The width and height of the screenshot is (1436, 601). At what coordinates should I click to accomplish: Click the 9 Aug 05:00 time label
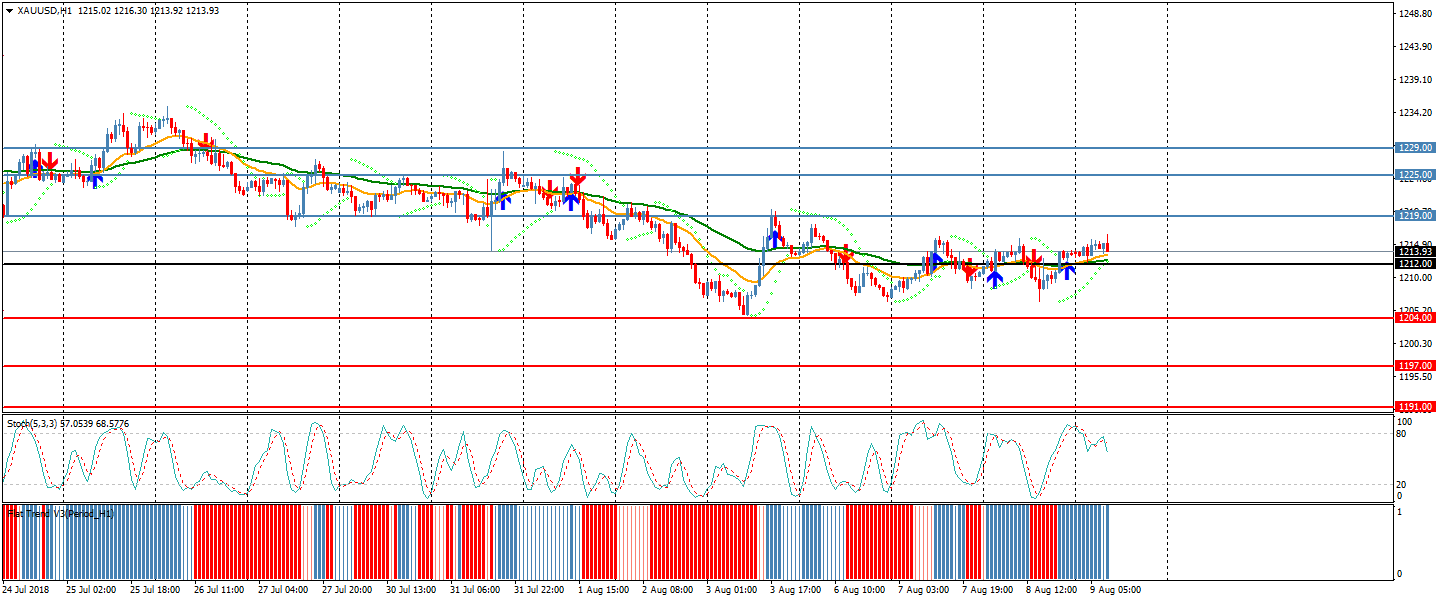(x=1116, y=590)
